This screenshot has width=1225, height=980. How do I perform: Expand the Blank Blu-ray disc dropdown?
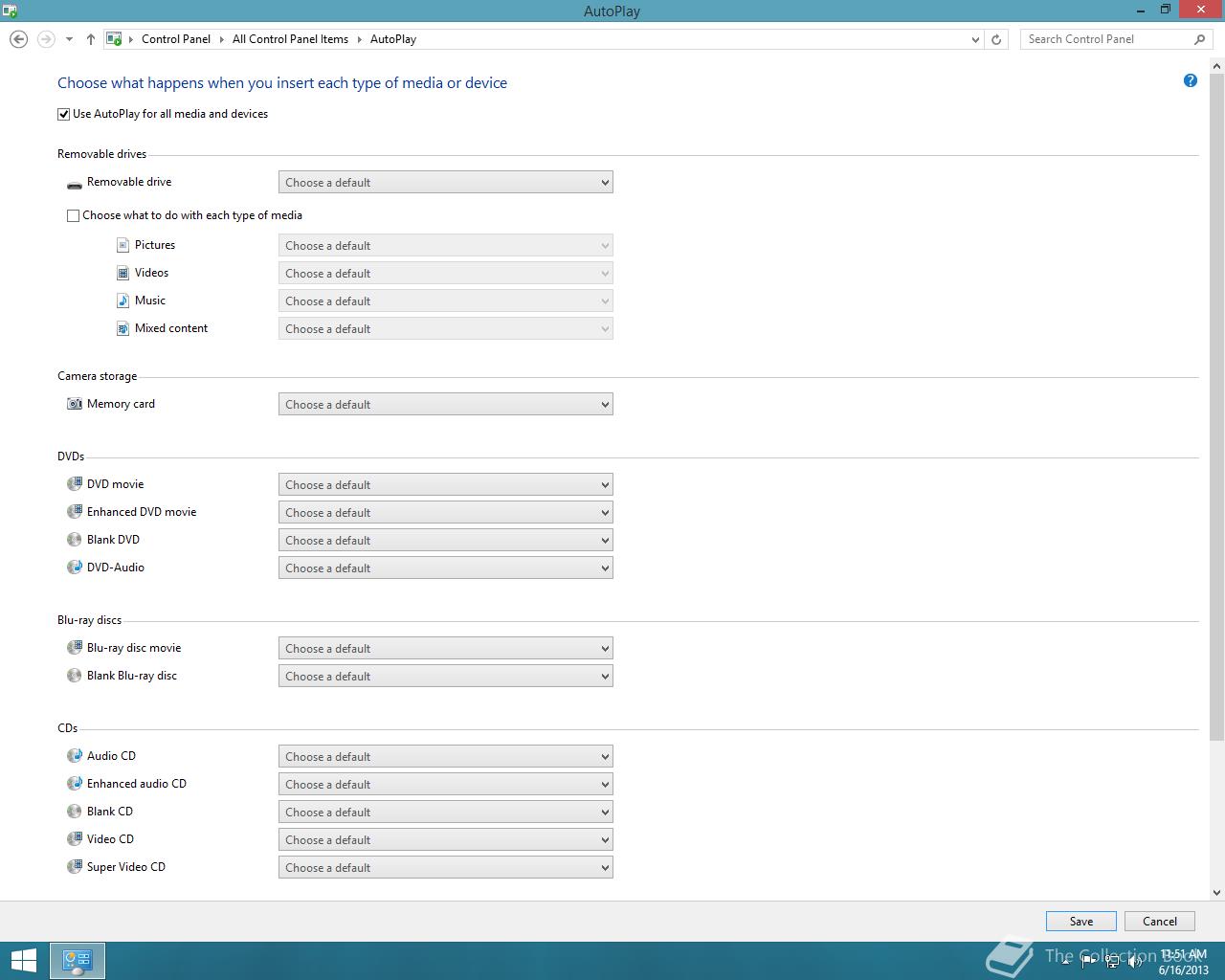coord(446,676)
